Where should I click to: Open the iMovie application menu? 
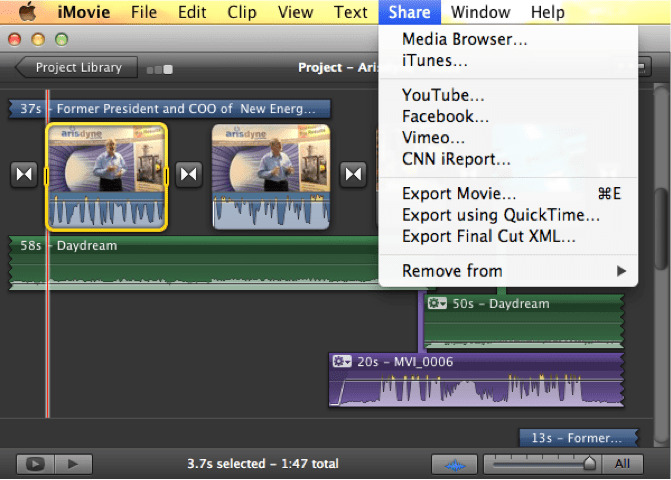(84, 12)
